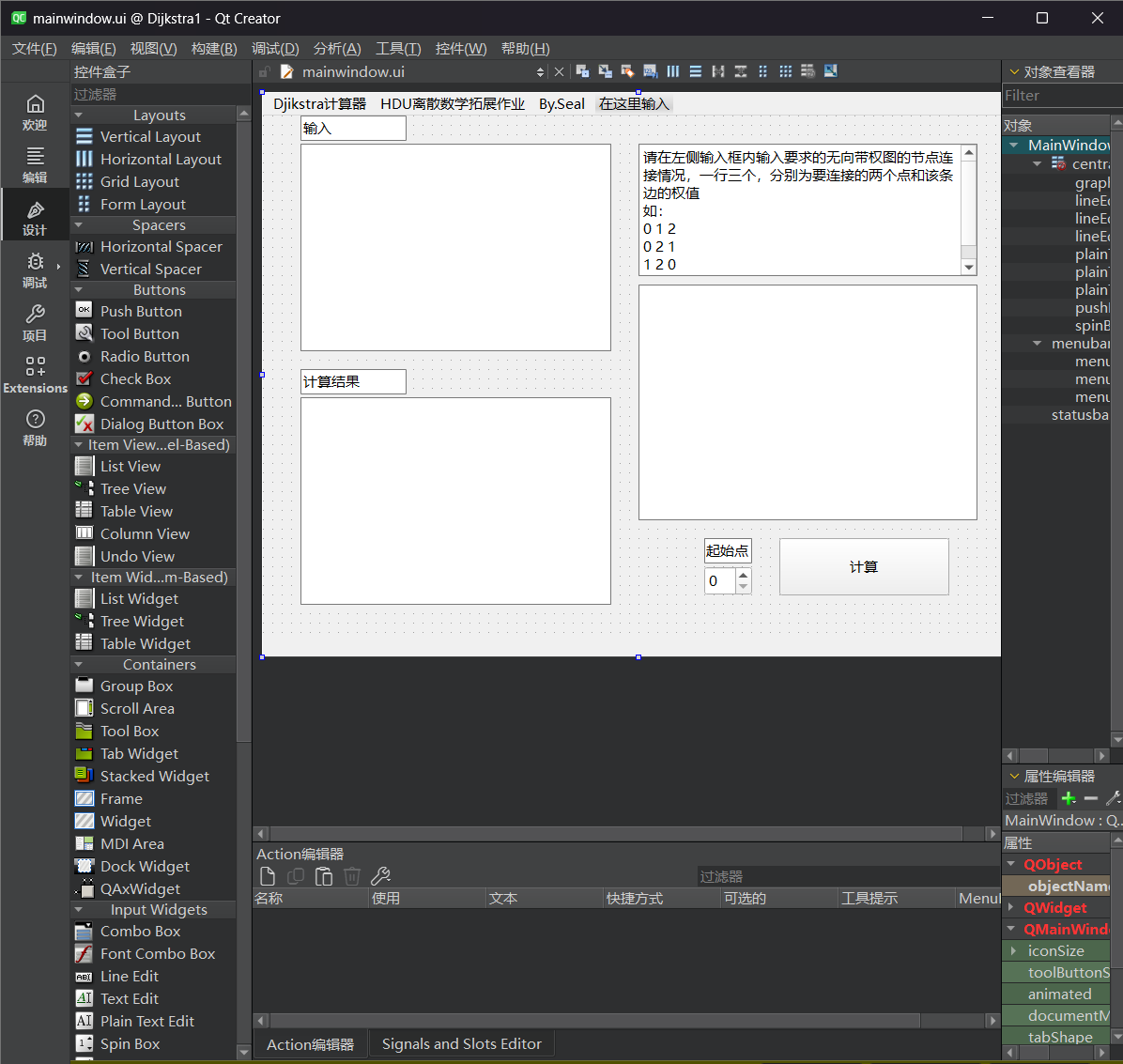Open the 编辑 edit mode in the sidebar
The image size is (1123, 1064).
point(35,164)
